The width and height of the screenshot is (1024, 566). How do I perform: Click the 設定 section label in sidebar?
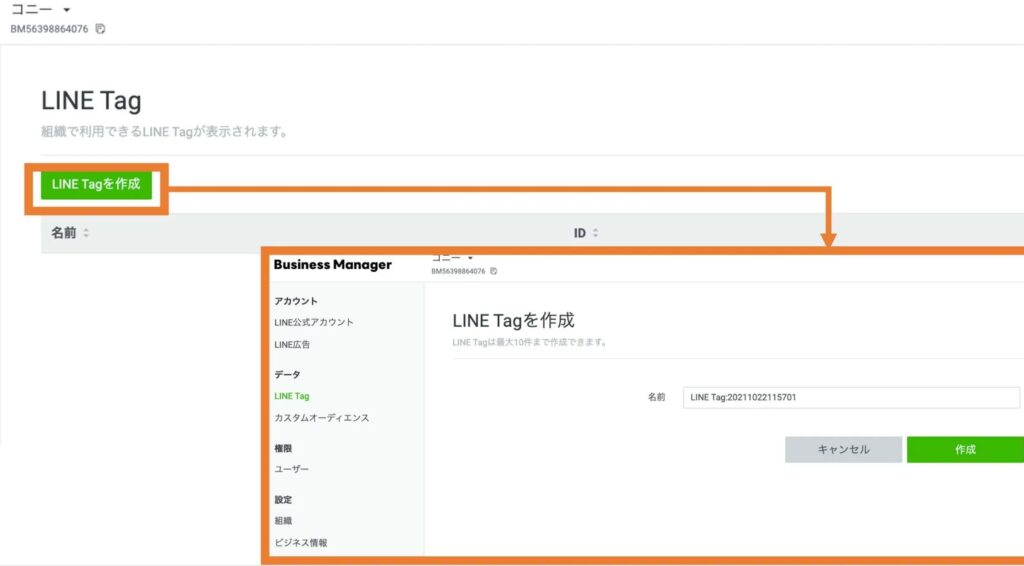[283, 500]
